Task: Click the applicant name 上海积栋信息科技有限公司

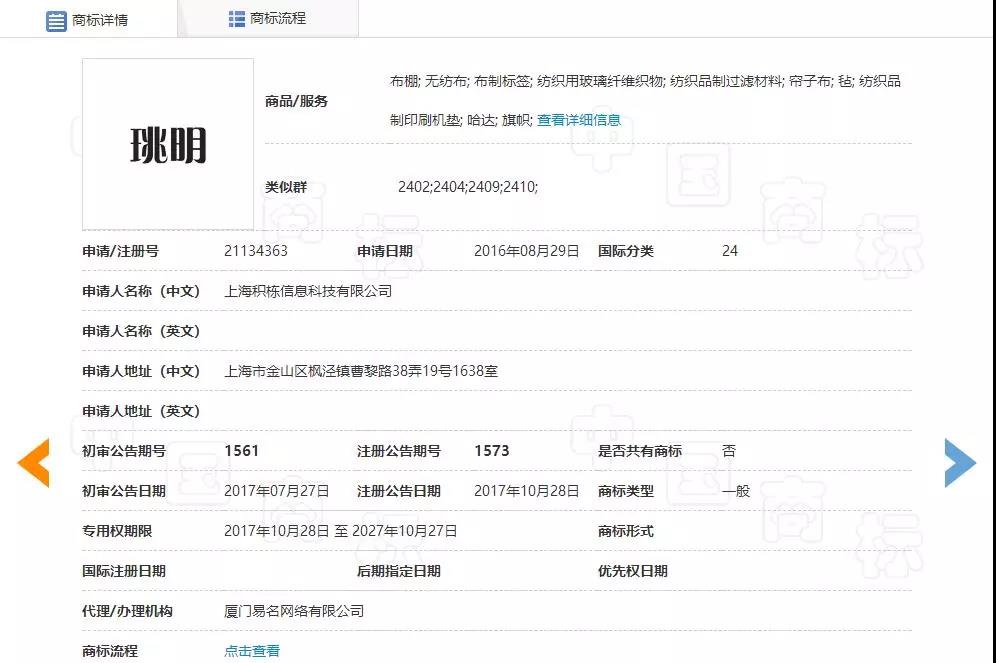Action: [x=306, y=291]
